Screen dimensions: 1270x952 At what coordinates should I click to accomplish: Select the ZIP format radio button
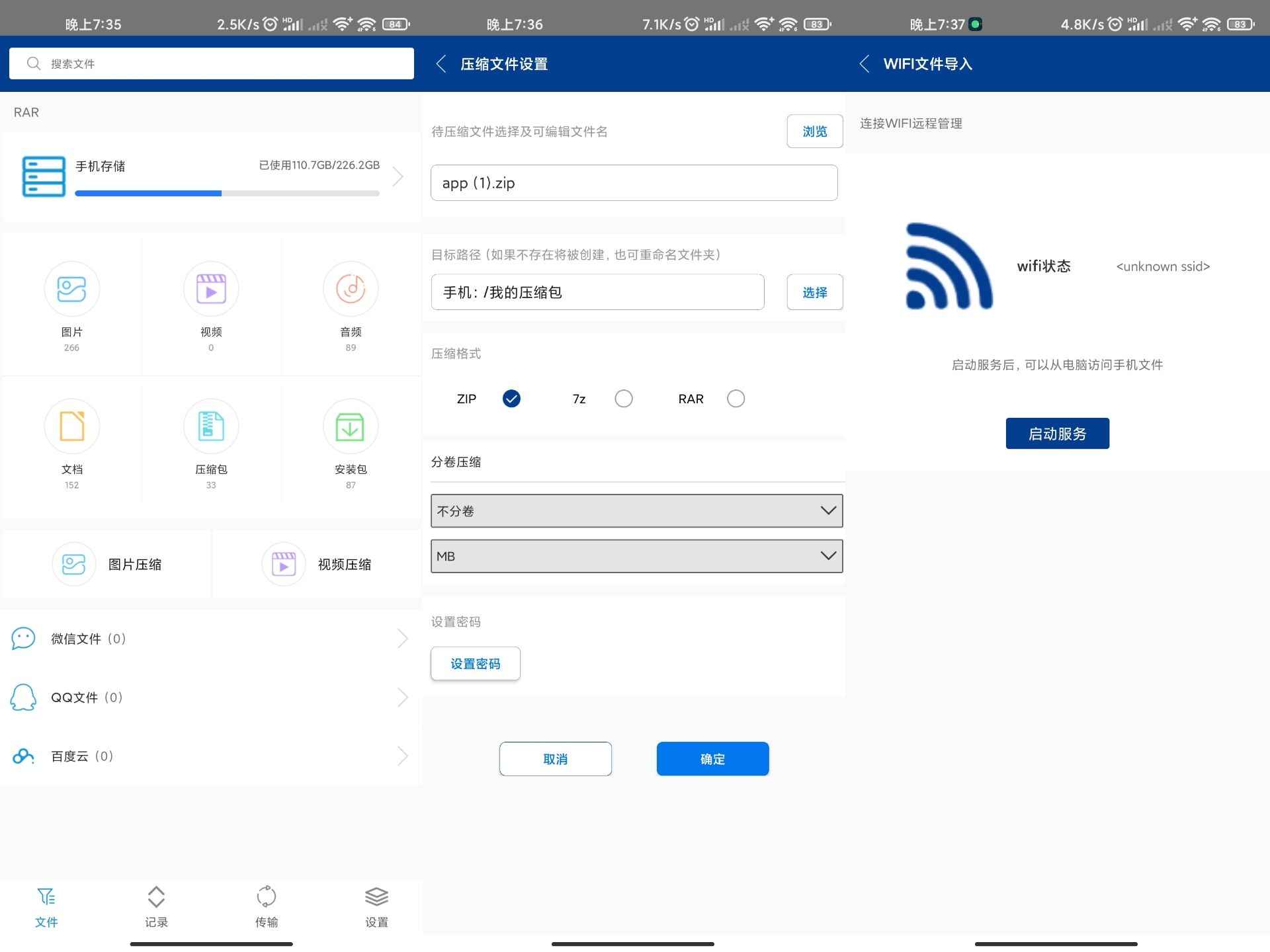511,399
